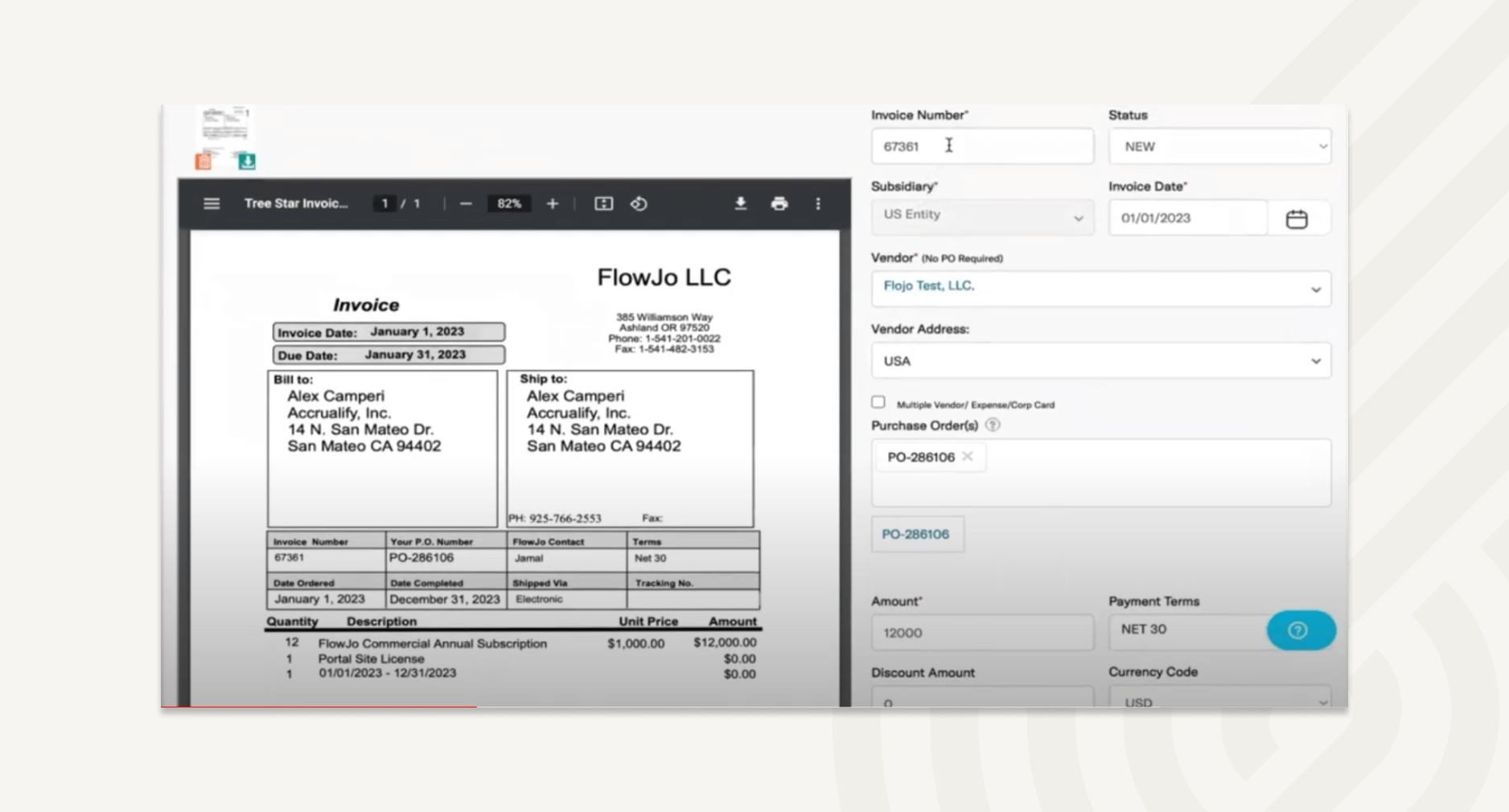
Task: Click the Invoice Date field 01/01/2023
Action: pos(1187,218)
